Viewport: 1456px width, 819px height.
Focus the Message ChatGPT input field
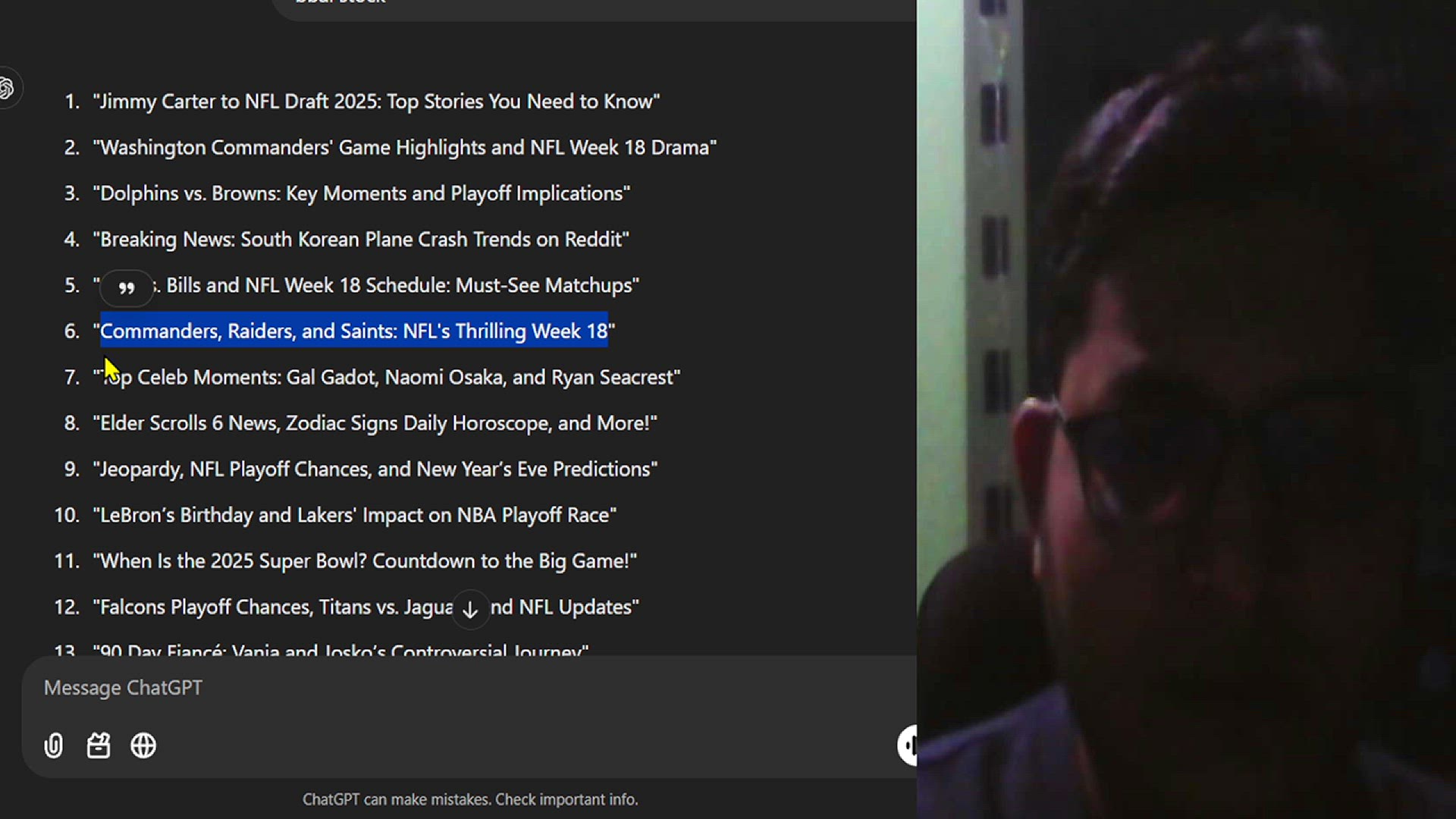coord(470,688)
